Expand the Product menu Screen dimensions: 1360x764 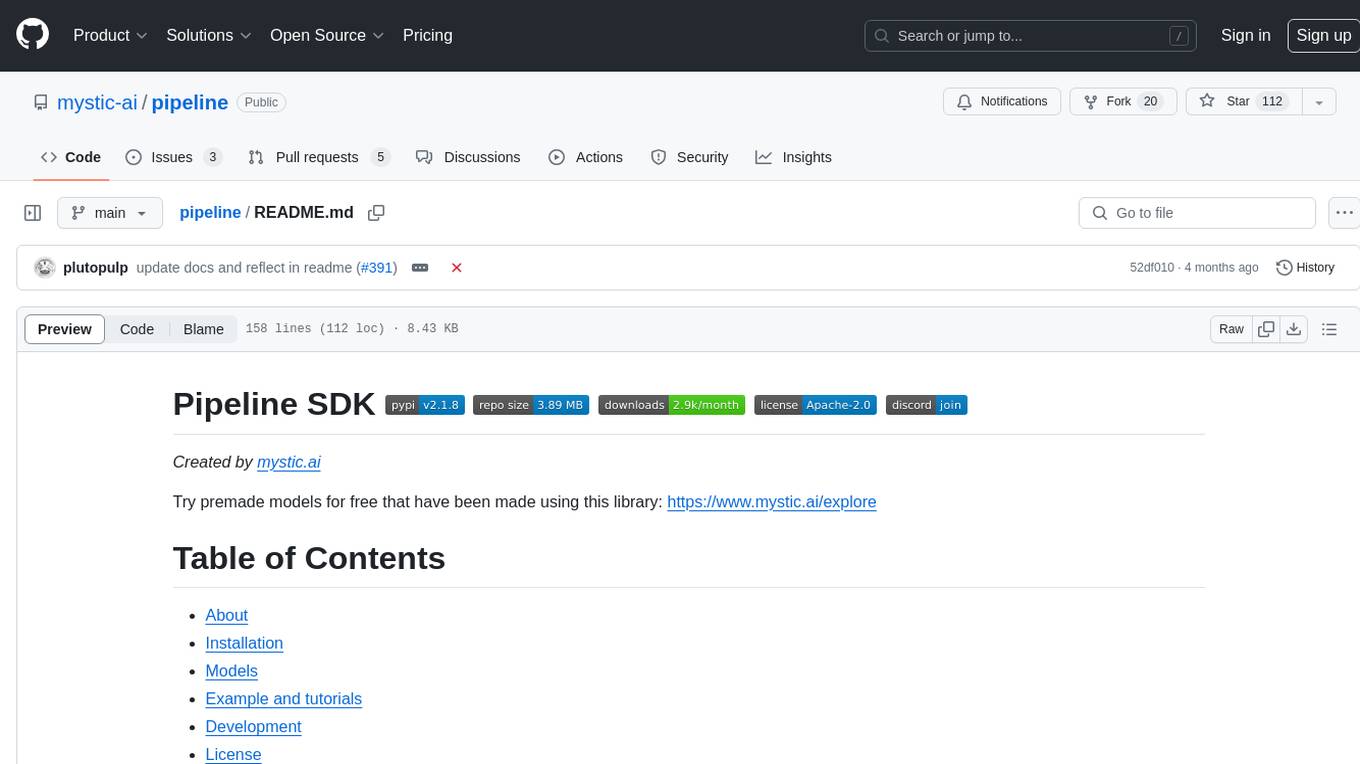coord(110,35)
